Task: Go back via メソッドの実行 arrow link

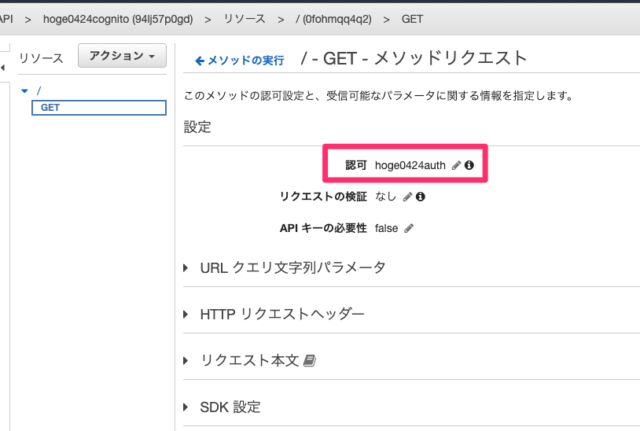Action: click(x=240, y=60)
